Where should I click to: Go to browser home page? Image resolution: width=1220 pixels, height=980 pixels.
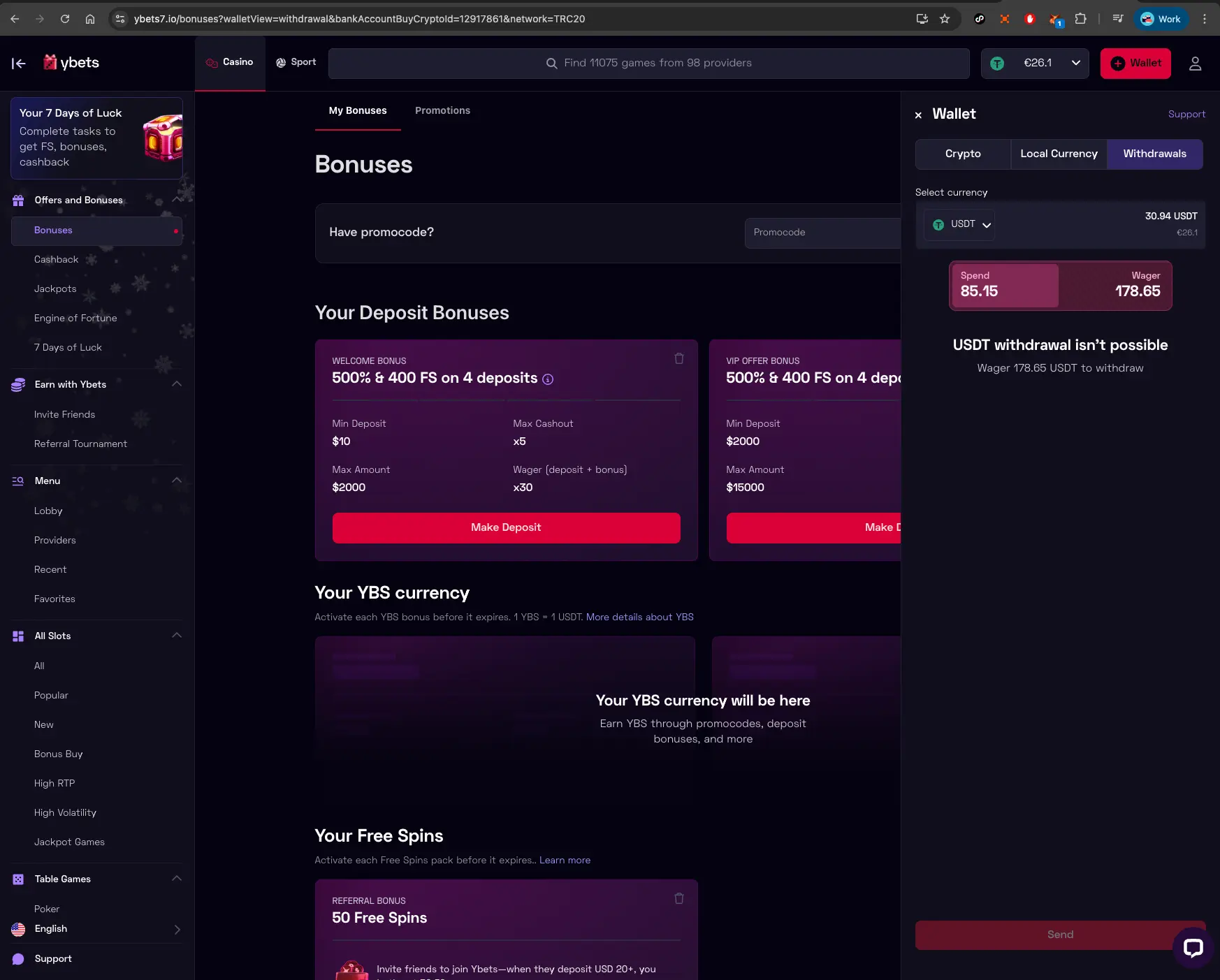[90, 19]
